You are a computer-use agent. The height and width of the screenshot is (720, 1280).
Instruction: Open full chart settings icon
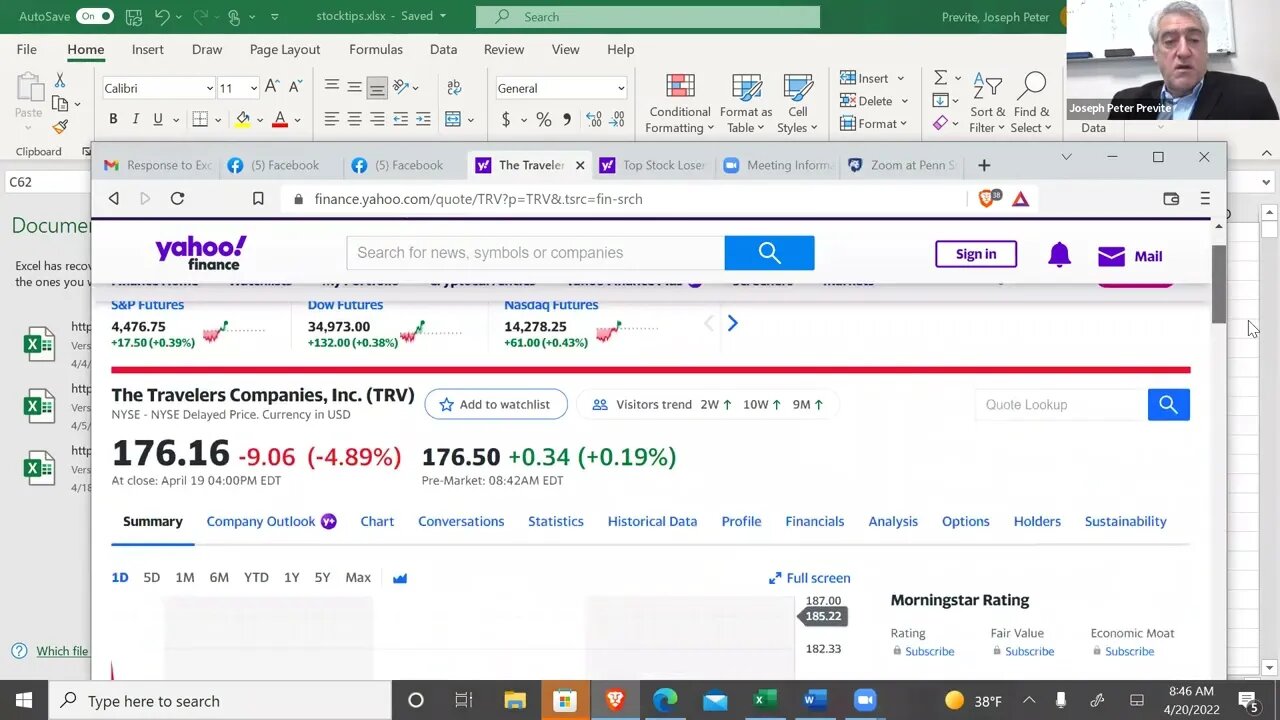pyautogui.click(x=400, y=578)
